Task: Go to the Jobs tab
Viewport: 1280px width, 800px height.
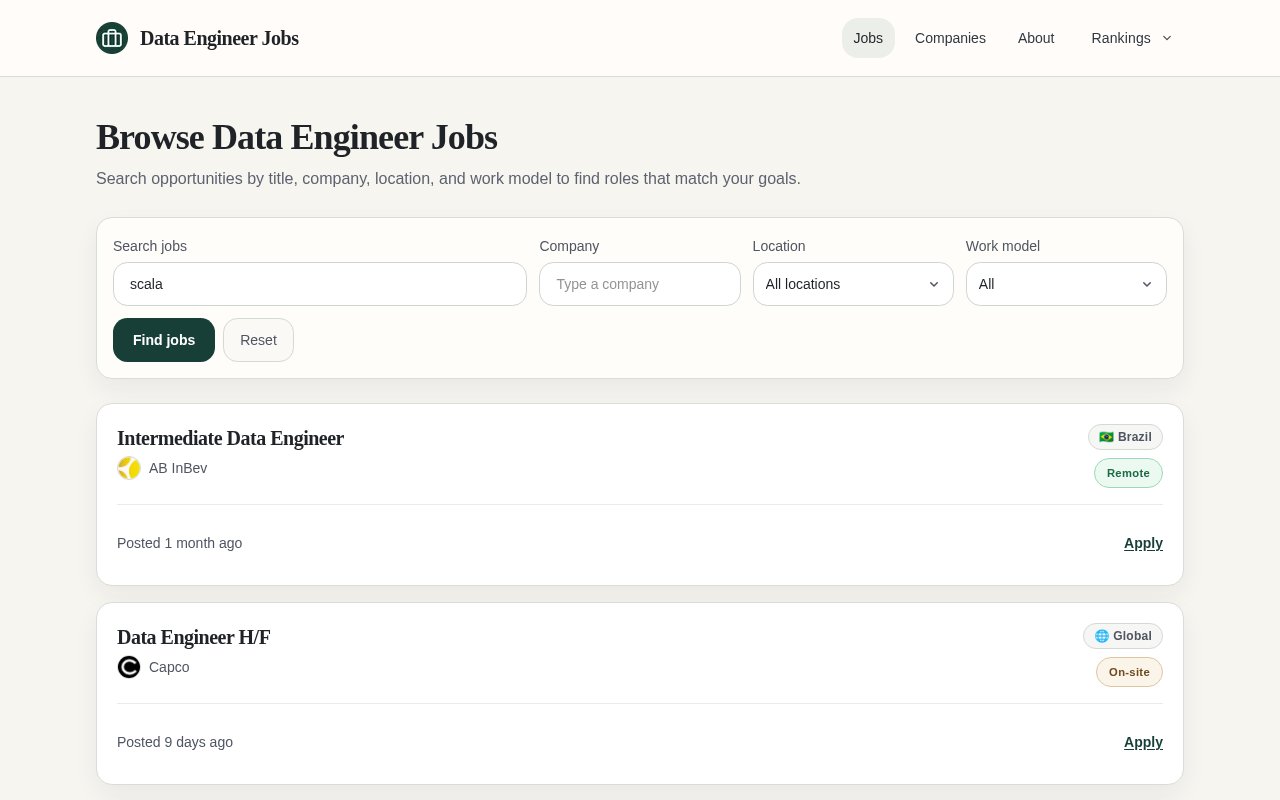Action: point(868,38)
